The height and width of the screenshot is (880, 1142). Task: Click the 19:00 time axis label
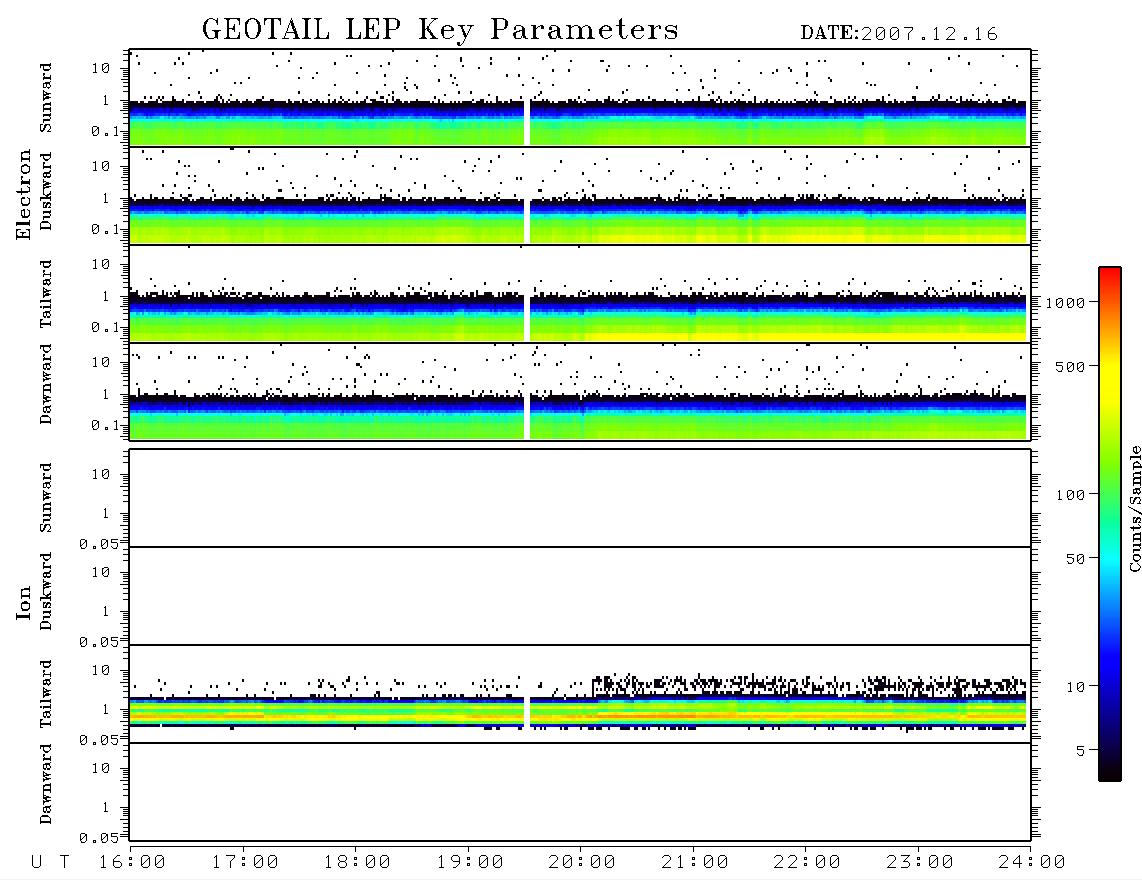[470, 863]
